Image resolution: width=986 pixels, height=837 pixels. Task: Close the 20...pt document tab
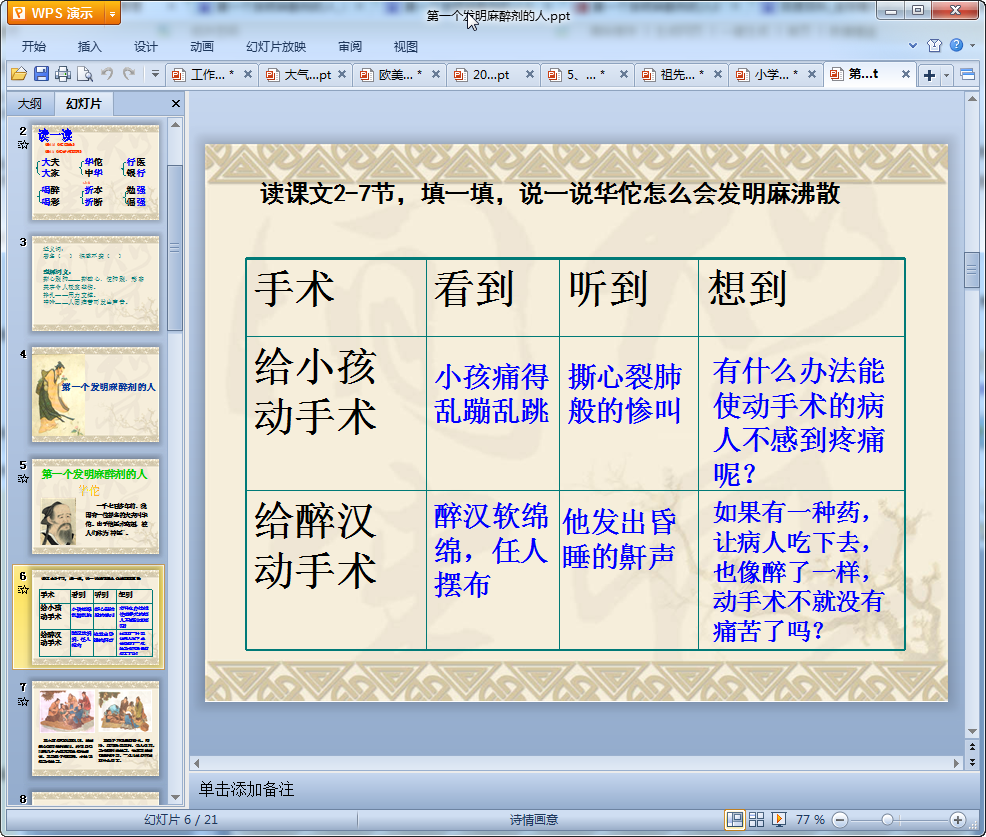click(530, 74)
